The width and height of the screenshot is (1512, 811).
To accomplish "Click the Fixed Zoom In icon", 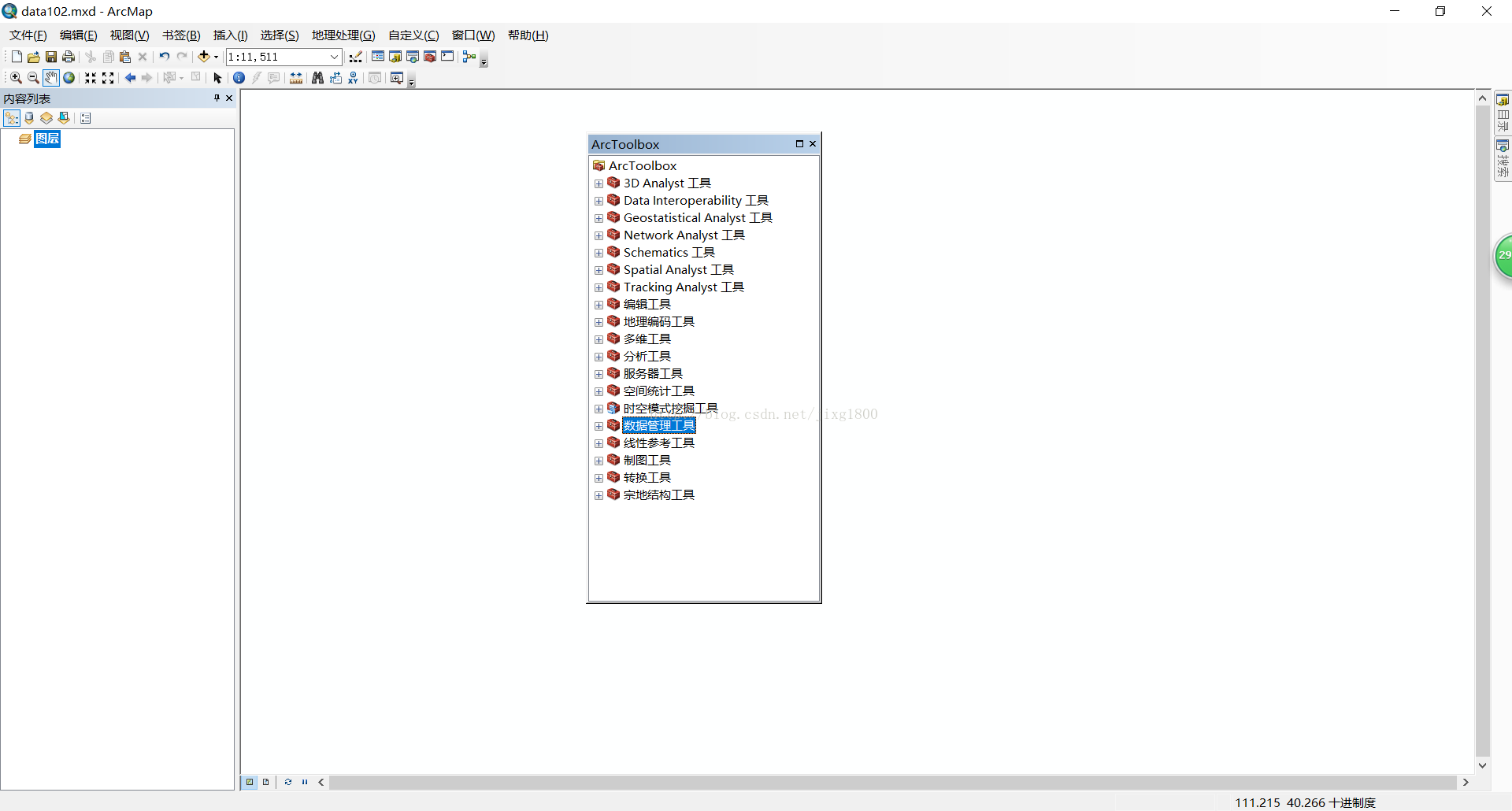I will click(91, 78).
